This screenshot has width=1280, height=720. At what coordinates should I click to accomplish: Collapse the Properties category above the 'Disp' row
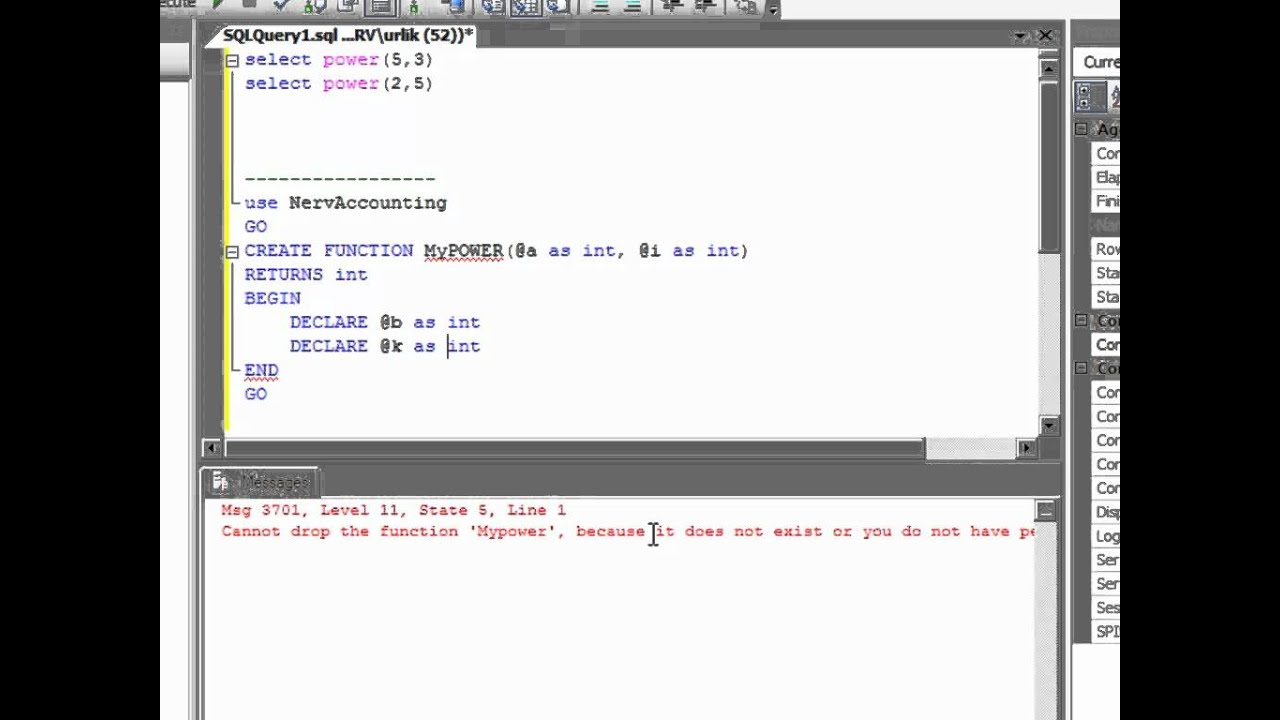[1081, 369]
